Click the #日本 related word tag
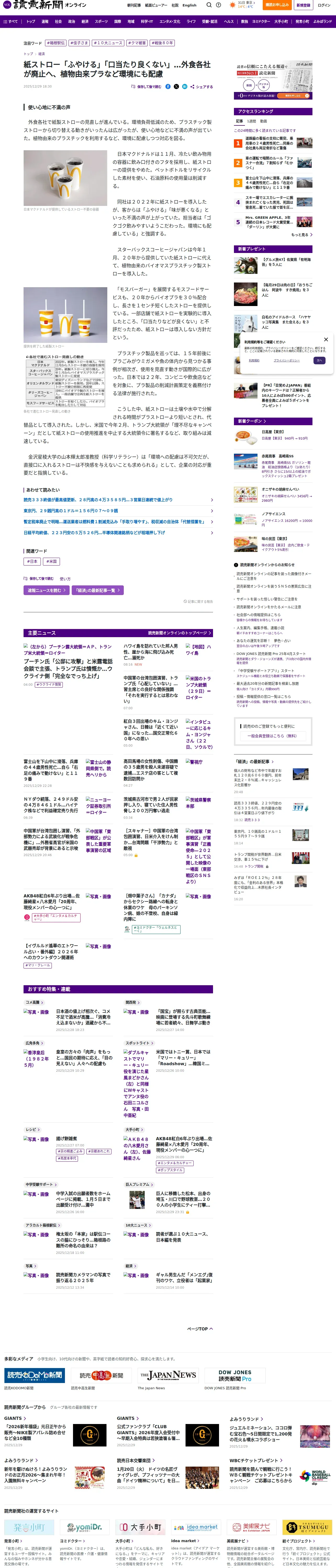 pyautogui.click(x=32, y=562)
